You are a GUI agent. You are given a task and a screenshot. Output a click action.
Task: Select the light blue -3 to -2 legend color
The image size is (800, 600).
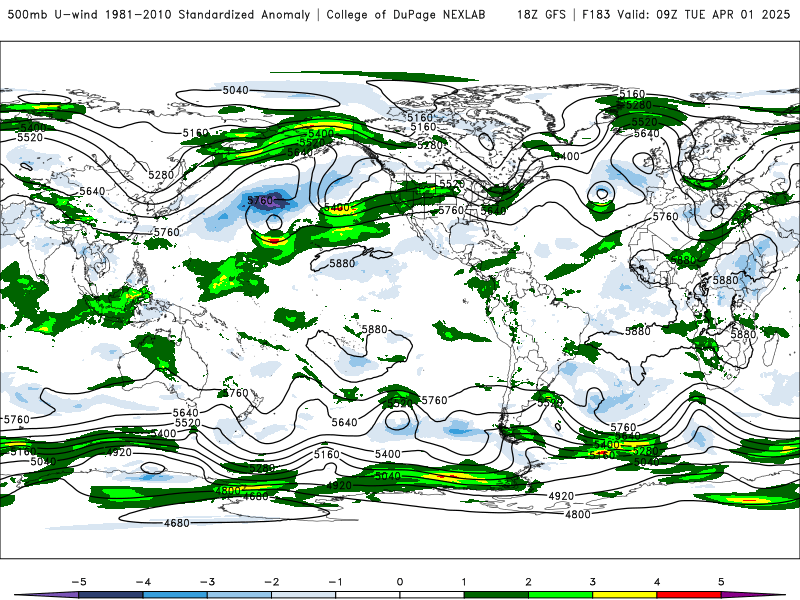[x=239, y=595]
